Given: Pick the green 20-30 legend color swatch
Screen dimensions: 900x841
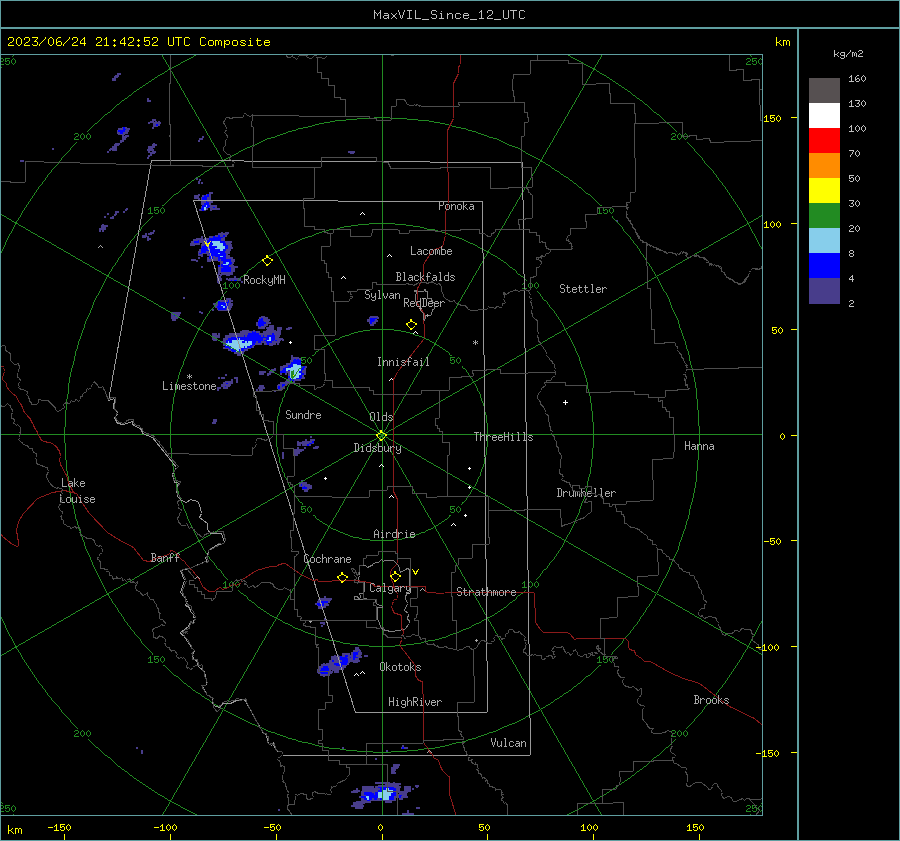Looking at the screenshot, I should (x=824, y=216).
